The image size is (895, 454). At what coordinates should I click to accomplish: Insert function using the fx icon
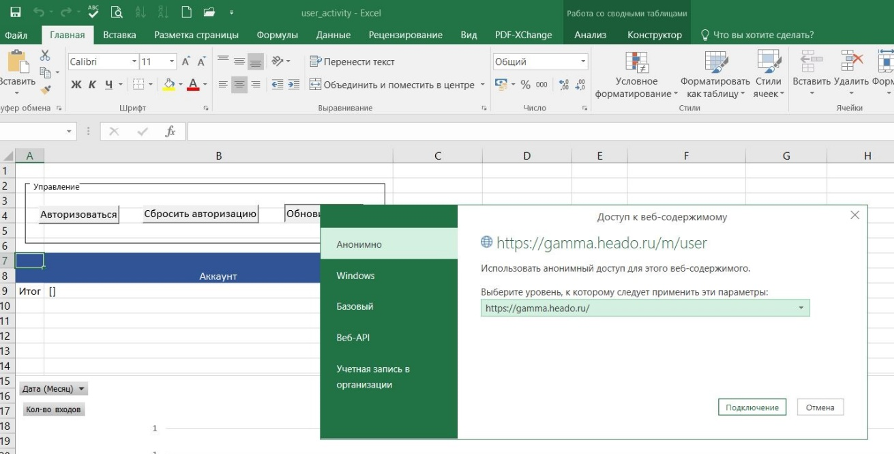[170, 132]
